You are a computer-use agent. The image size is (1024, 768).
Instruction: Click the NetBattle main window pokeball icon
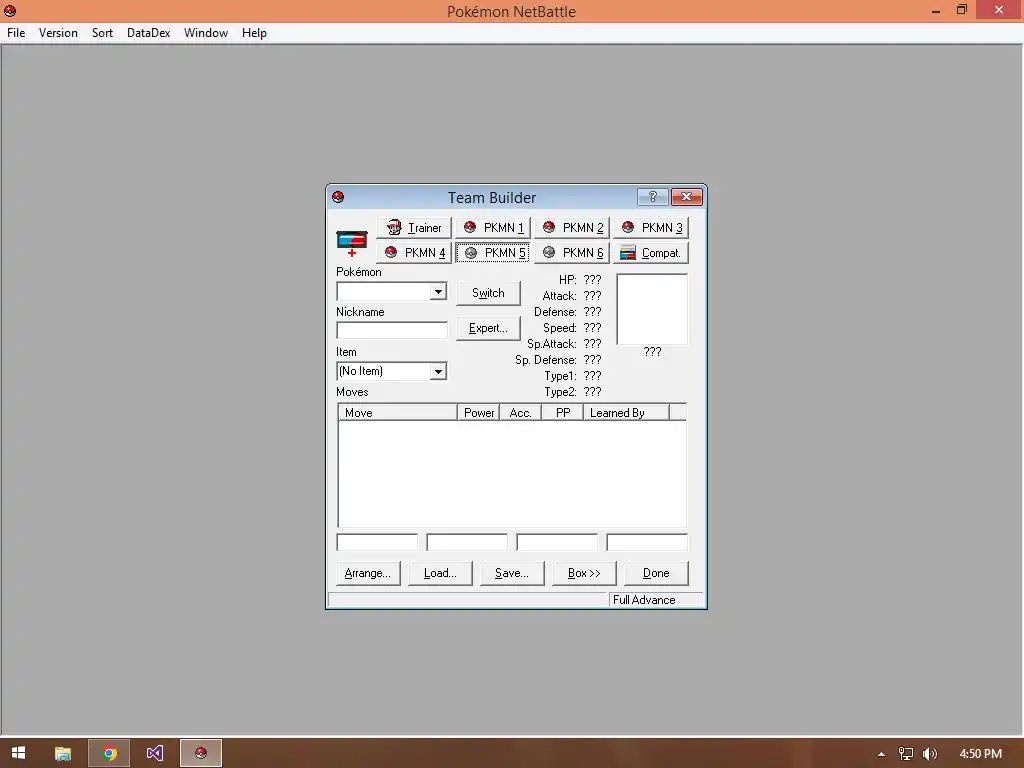[10, 10]
